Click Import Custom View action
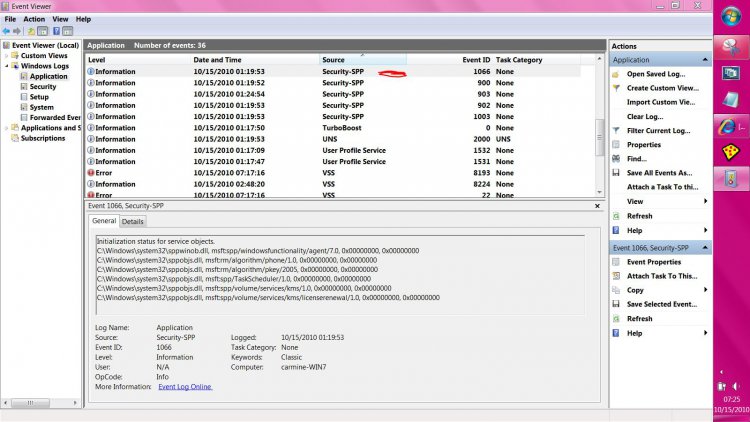750x422 pixels. click(661, 102)
